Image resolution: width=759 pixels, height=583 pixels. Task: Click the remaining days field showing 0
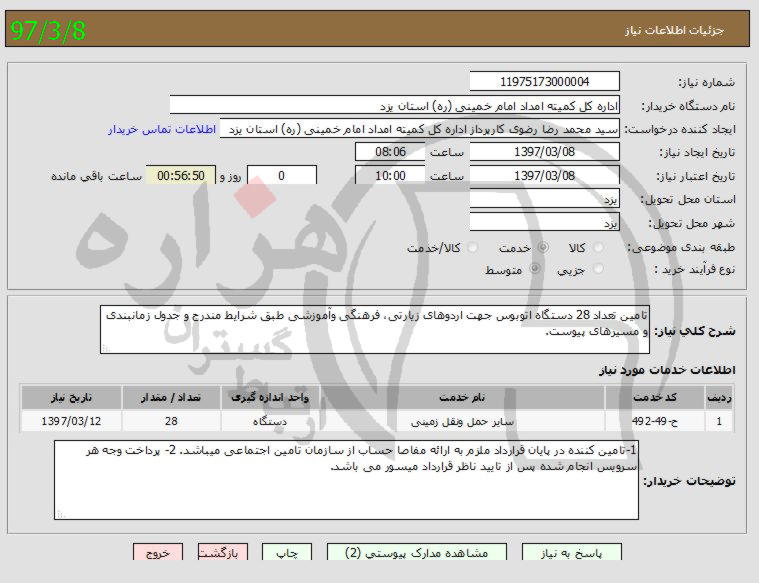click(x=282, y=175)
